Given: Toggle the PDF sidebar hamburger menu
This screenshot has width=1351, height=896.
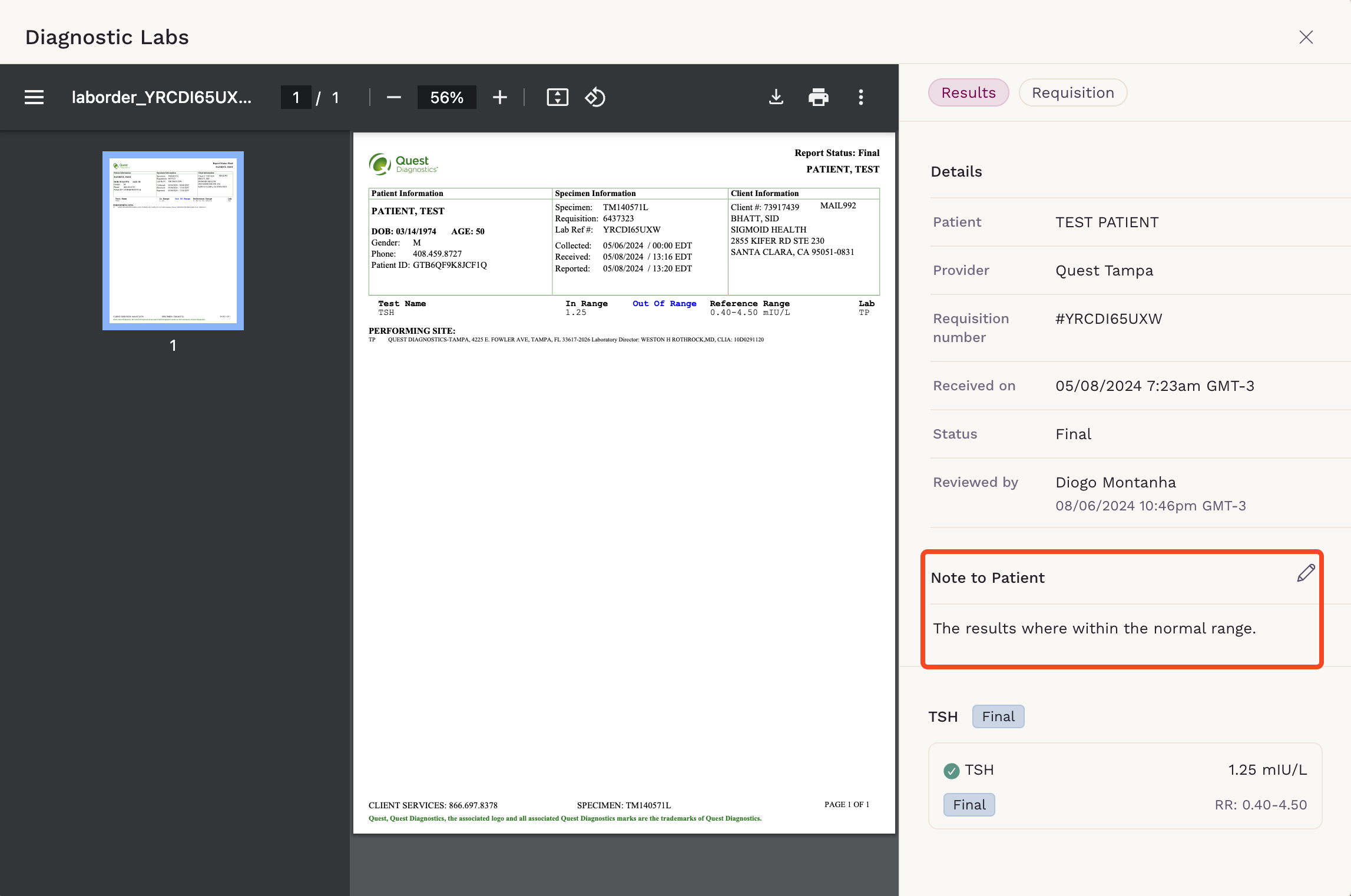Looking at the screenshot, I should tap(34, 97).
